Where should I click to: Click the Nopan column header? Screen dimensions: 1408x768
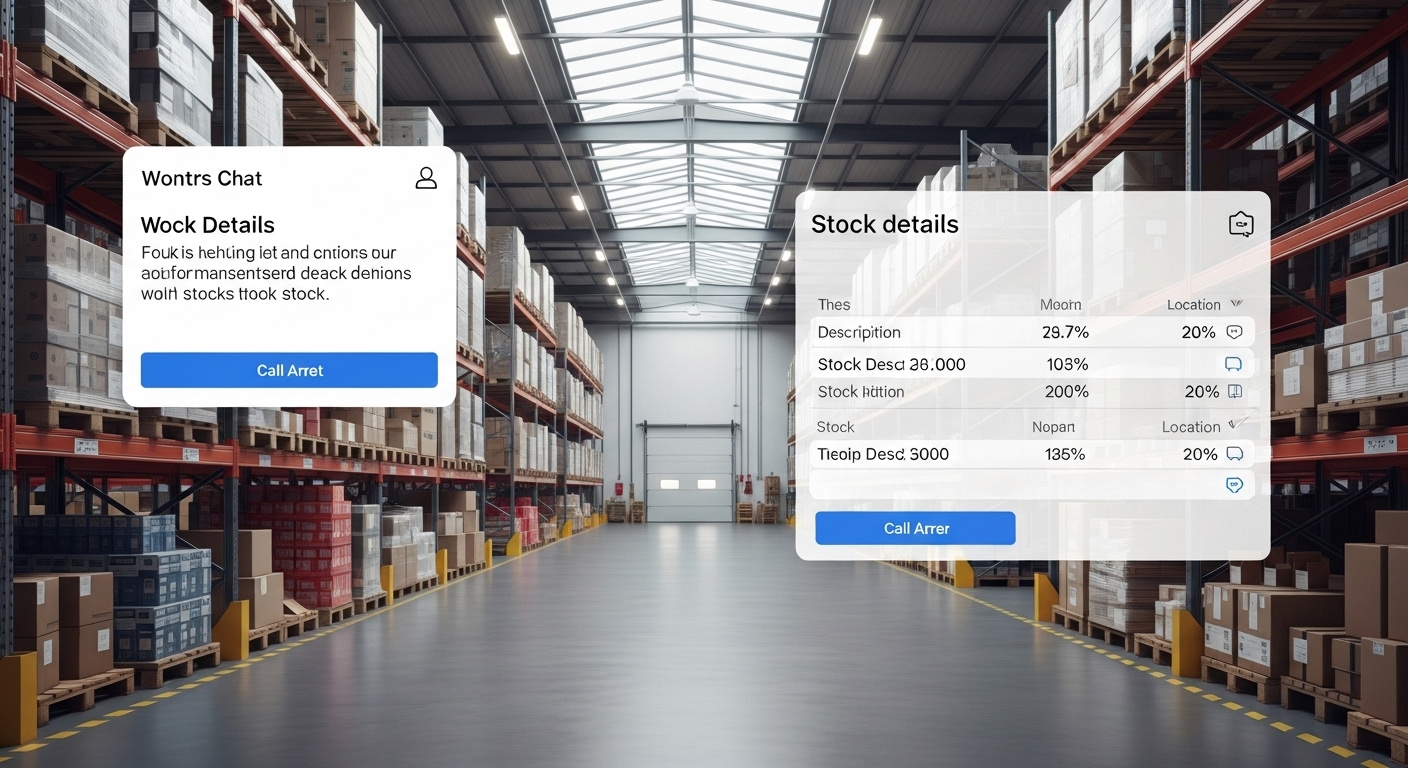pyautogui.click(x=1053, y=427)
